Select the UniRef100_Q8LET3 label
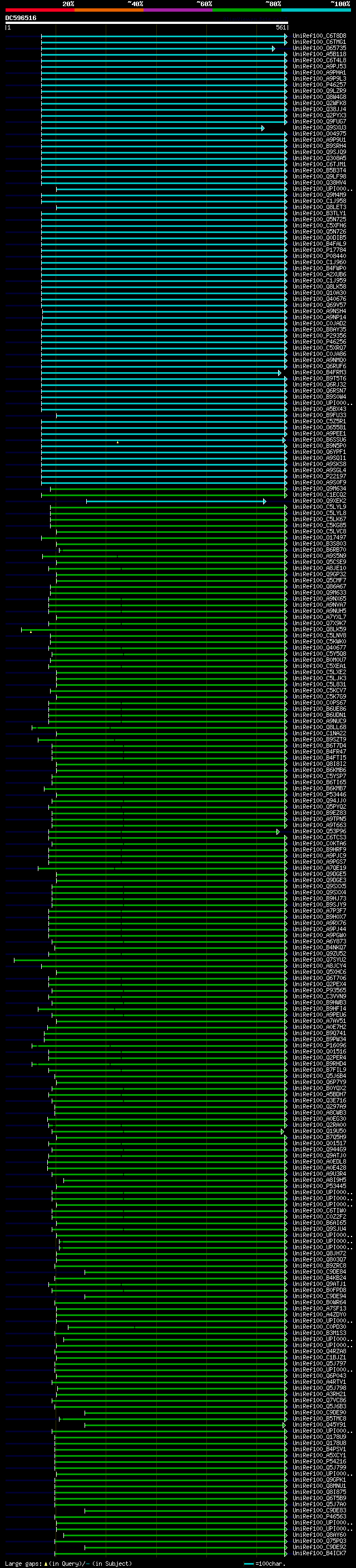356x1568 pixels. coord(319,207)
